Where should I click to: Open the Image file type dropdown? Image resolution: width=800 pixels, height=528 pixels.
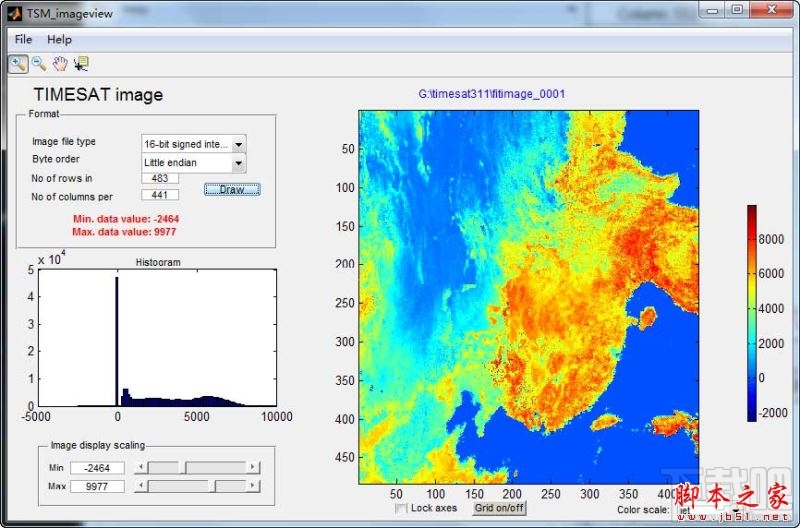(x=238, y=145)
